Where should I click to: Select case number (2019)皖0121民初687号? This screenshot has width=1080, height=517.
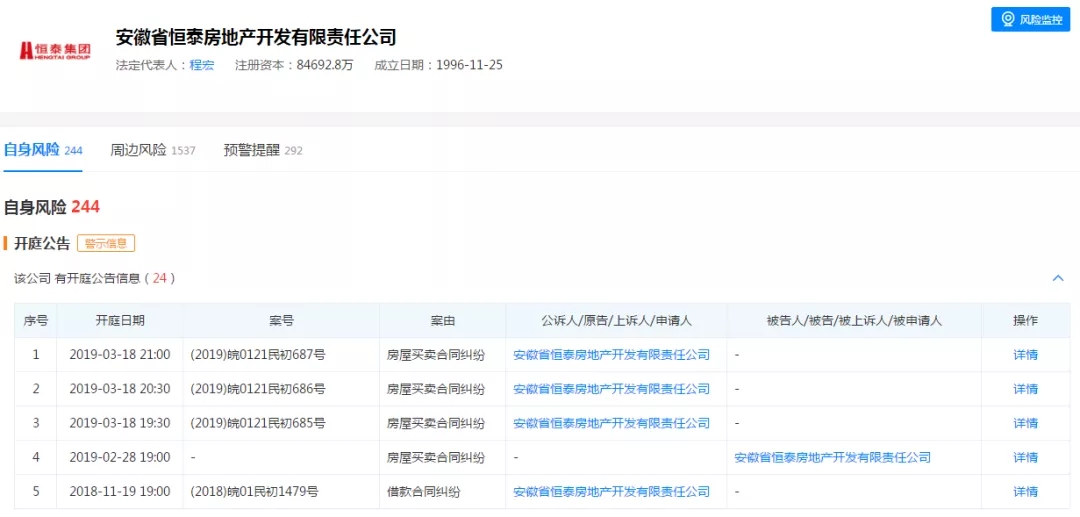coord(258,355)
